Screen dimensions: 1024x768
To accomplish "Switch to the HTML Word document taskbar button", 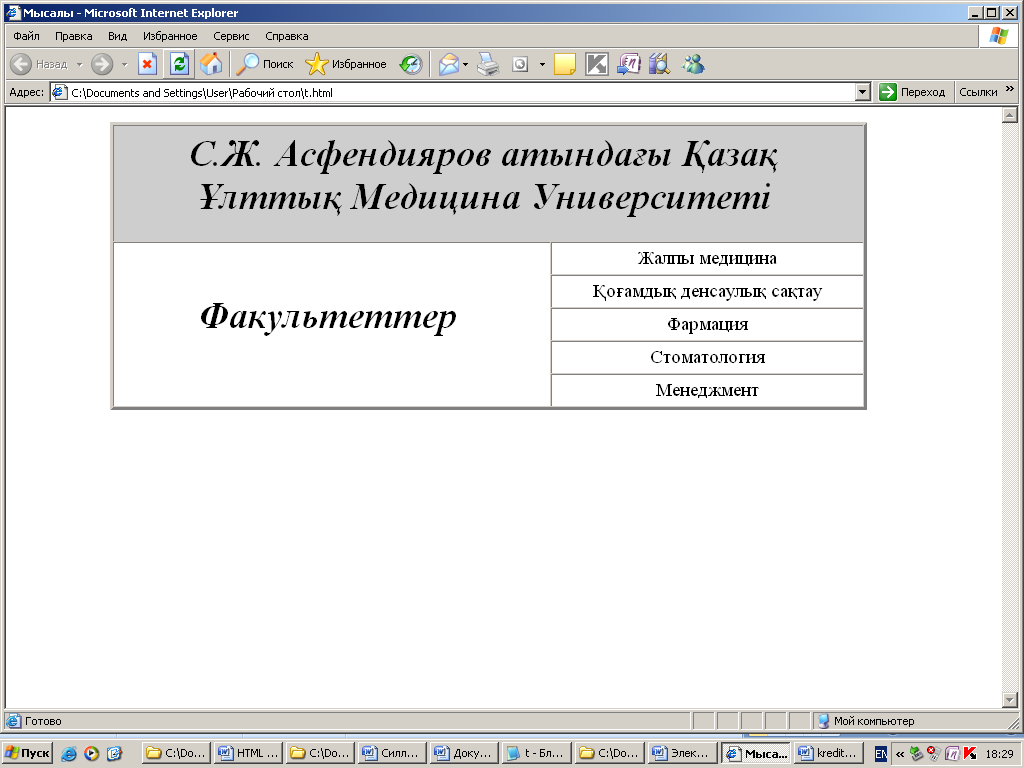I will 249,753.
